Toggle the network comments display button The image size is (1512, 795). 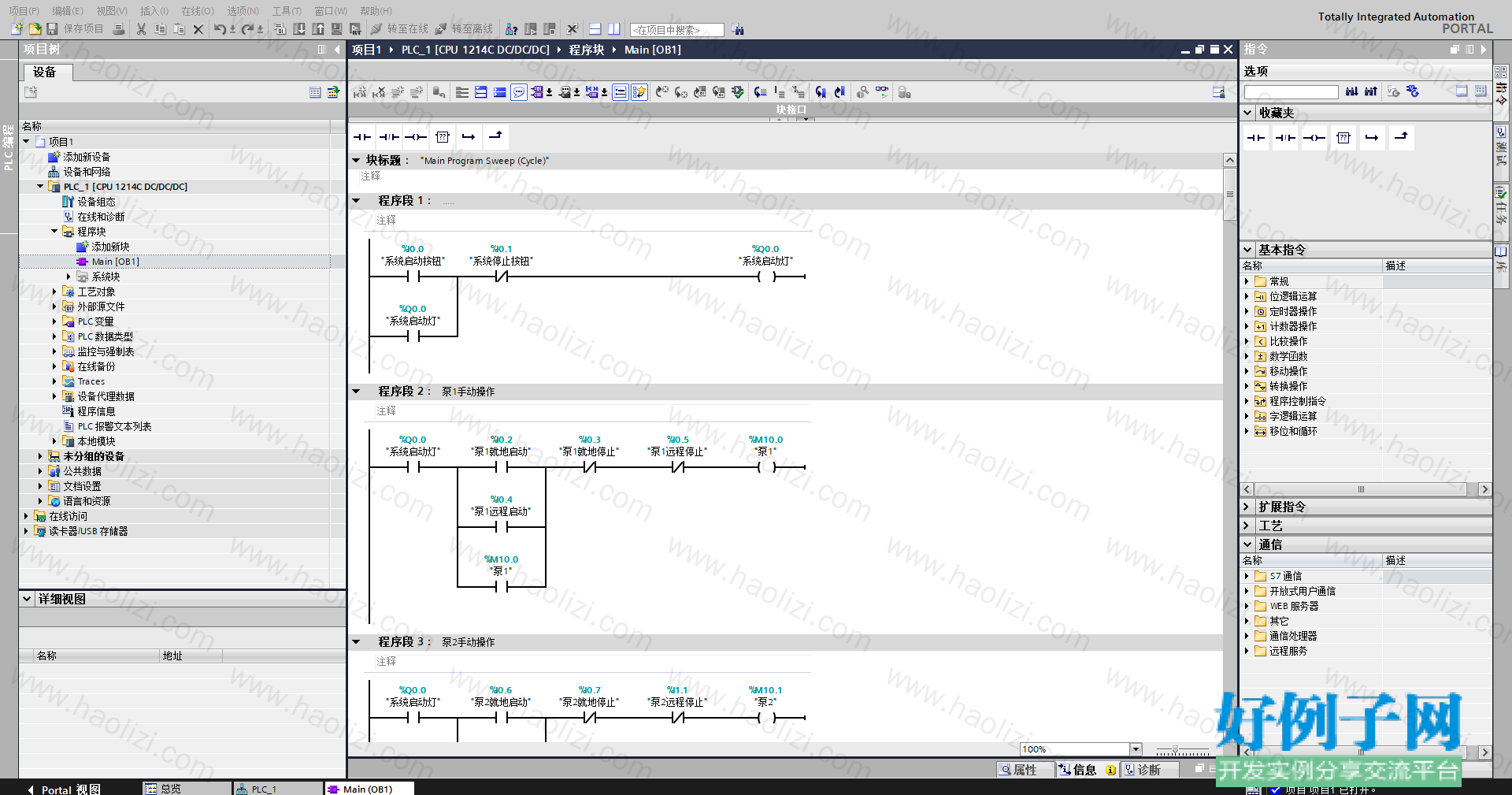click(x=620, y=92)
